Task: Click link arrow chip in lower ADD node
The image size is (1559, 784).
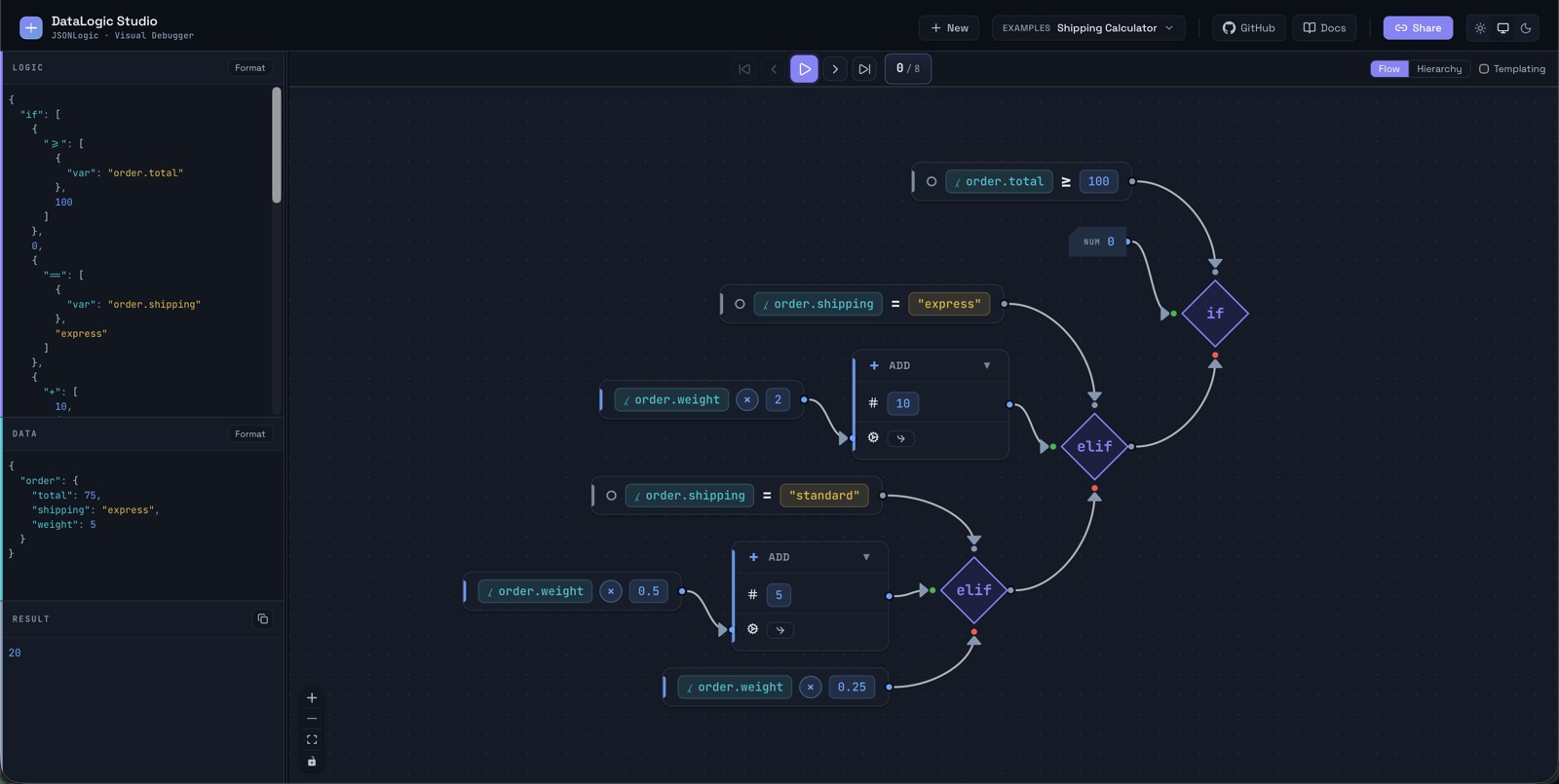Action: tap(780, 630)
